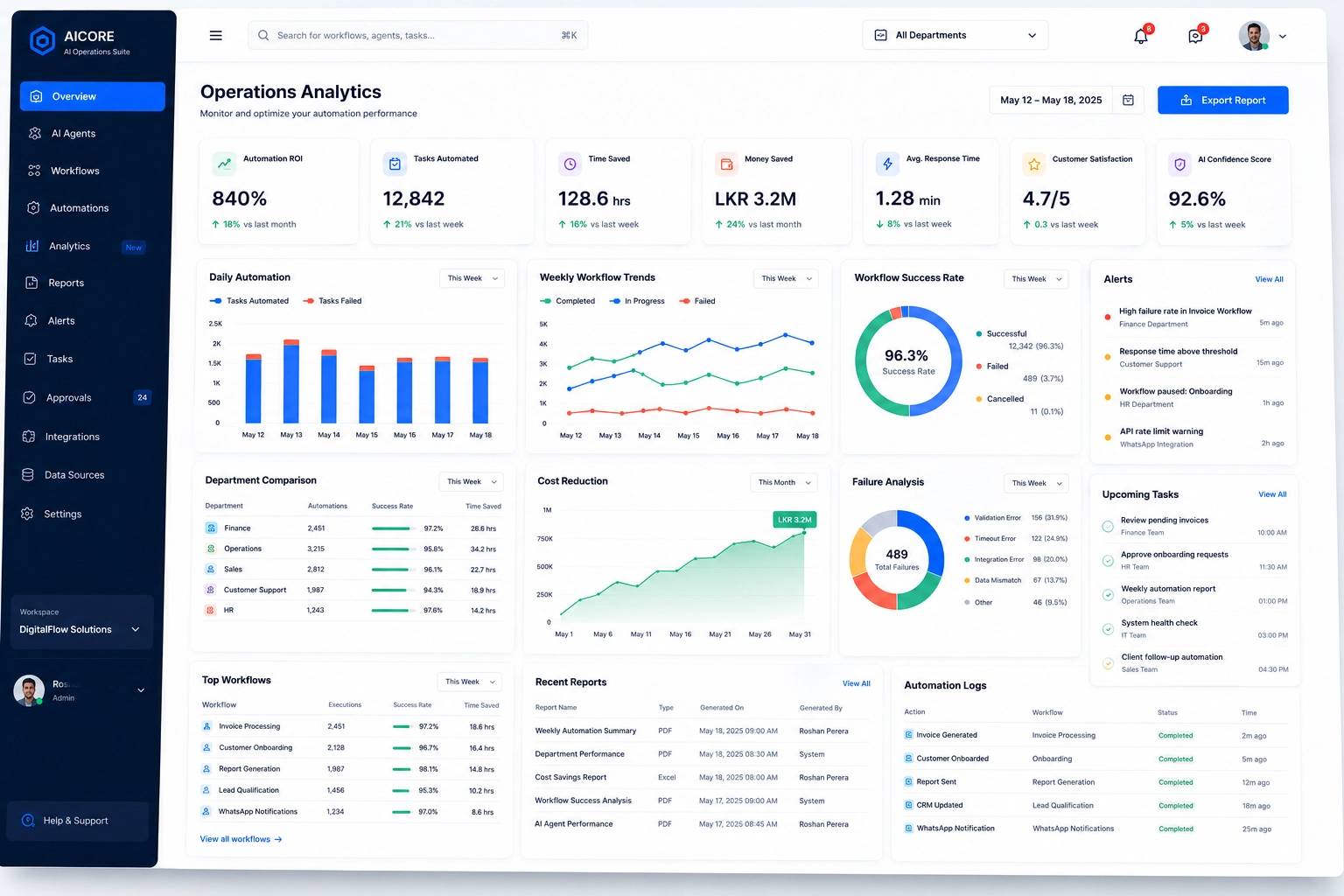Click the Operations department icon
Viewport: 1344px width, 896px height.
(211, 549)
